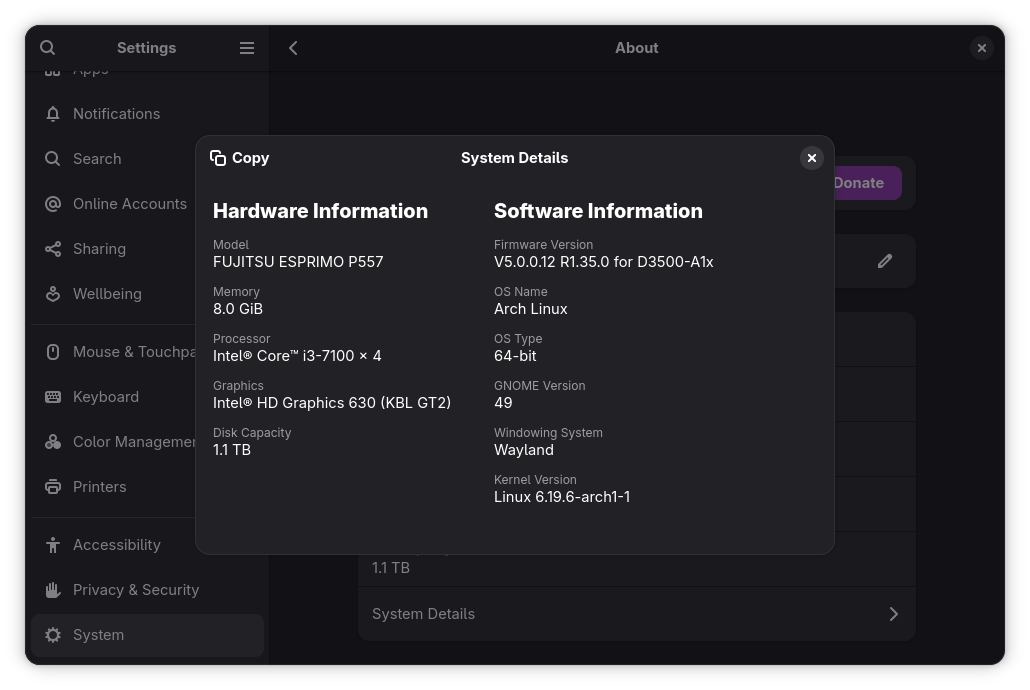
Task: Click the Printers icon in the sidebar
Action: pos(53,486)
